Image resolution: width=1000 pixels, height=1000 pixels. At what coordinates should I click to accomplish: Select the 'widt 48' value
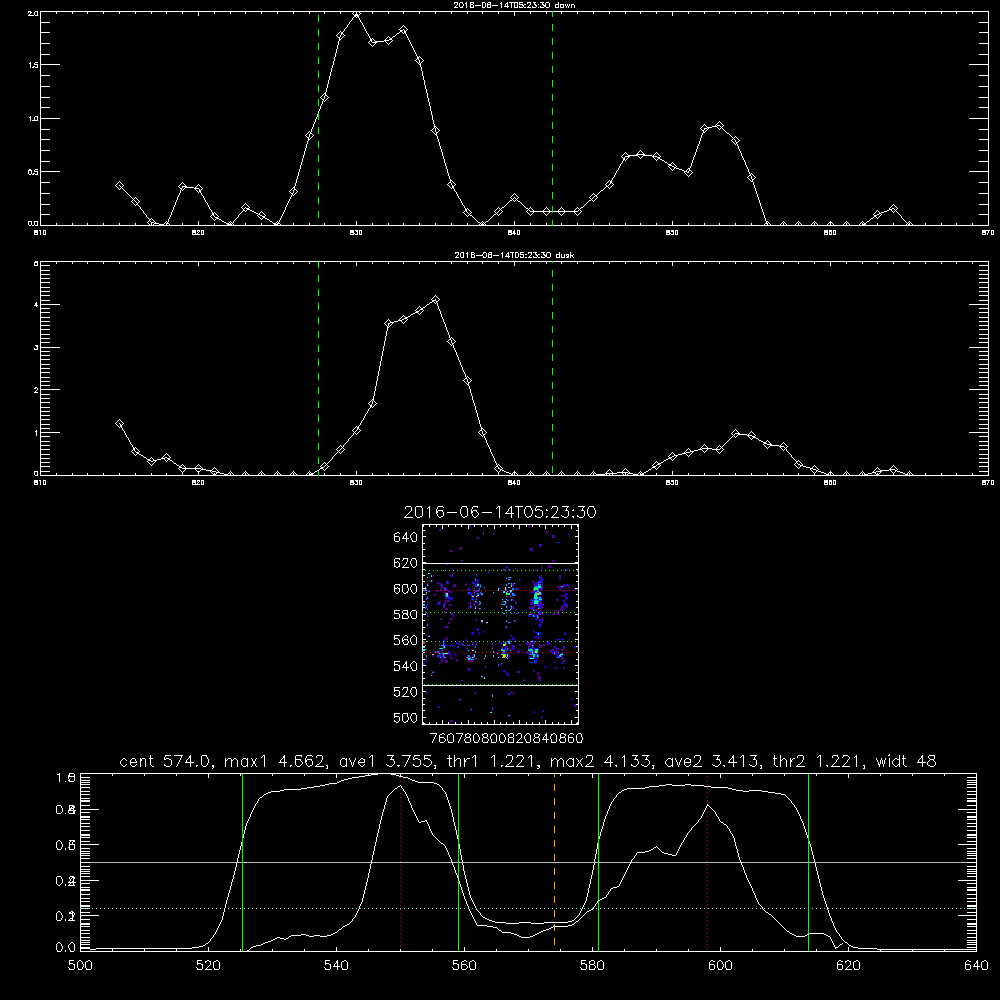[906, 761]
